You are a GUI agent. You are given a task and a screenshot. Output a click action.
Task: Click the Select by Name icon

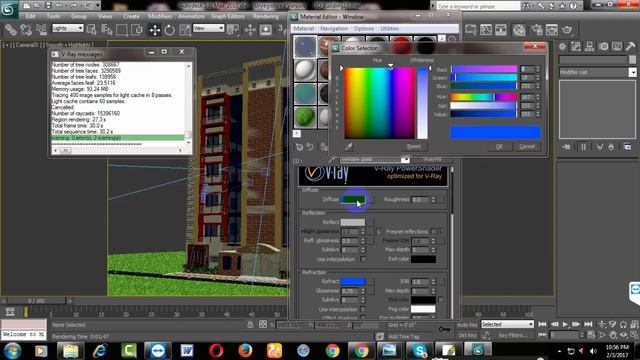(x=107, y=30)
